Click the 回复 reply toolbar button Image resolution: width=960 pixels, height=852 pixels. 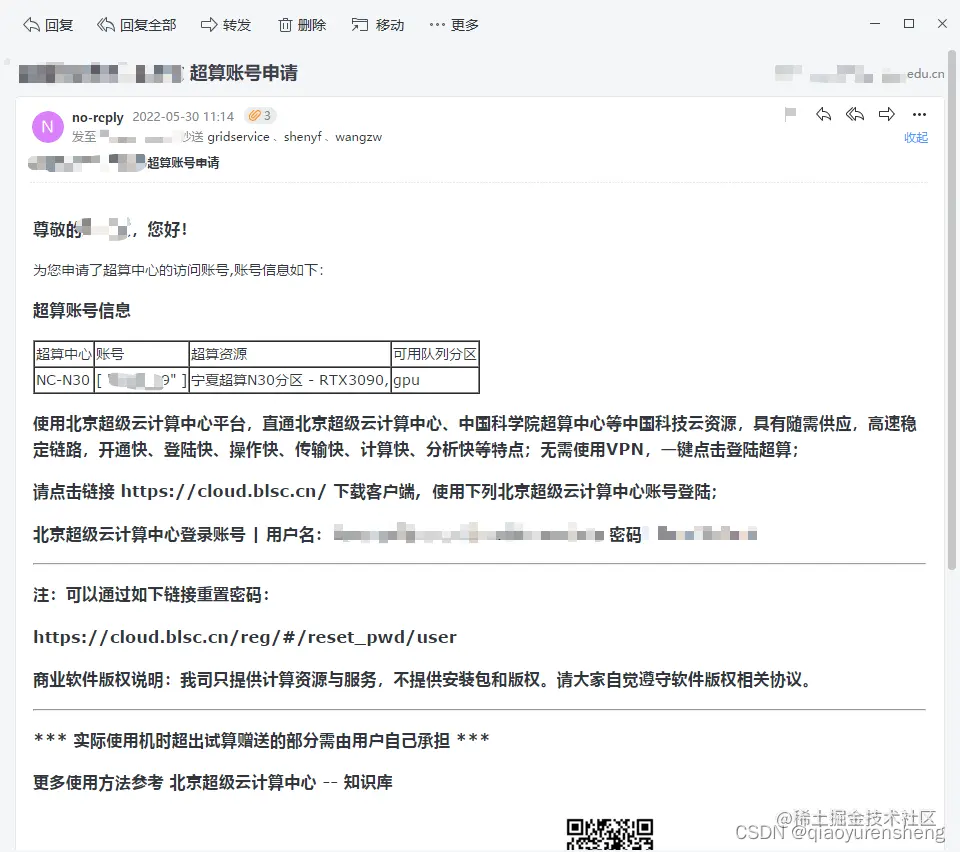[x=48, y=25]
